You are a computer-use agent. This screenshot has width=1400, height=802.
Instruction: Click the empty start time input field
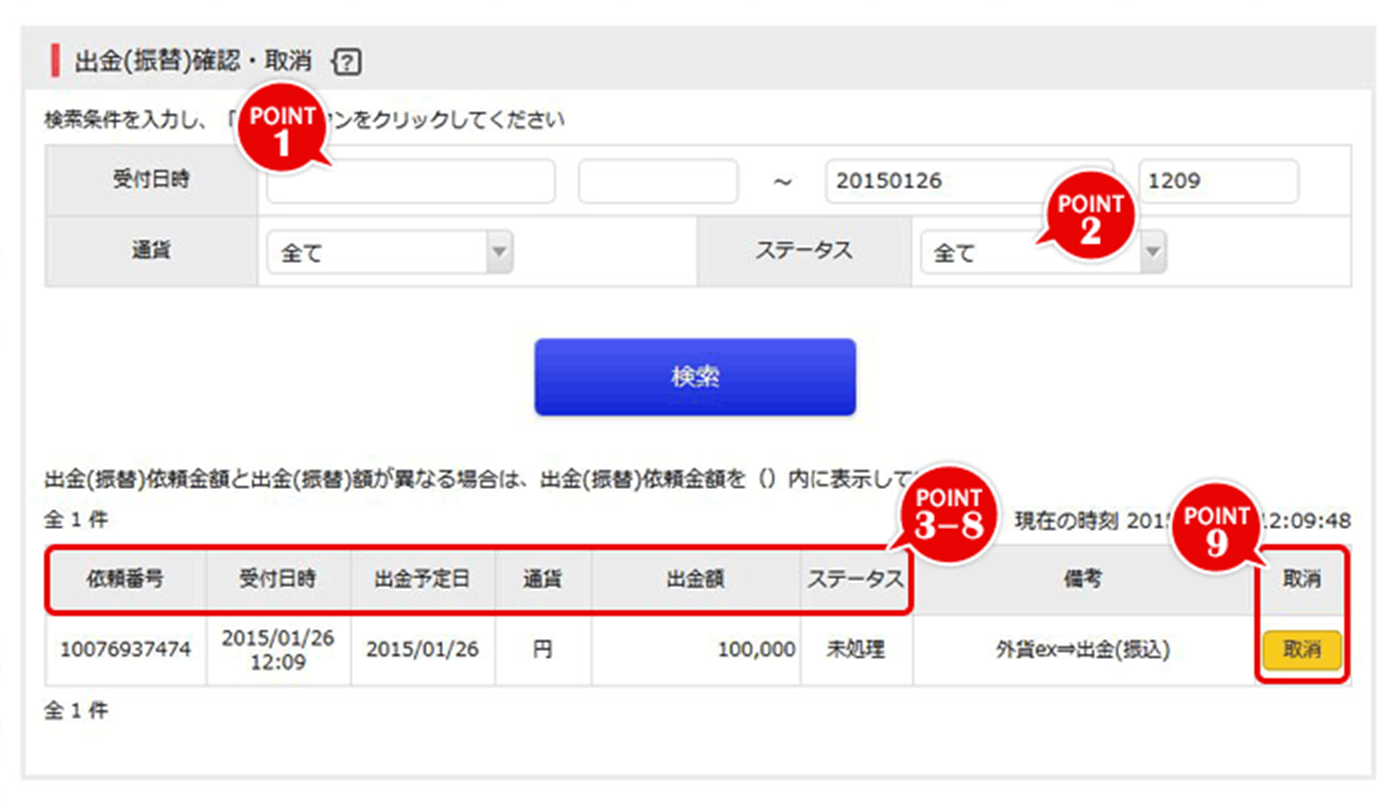(657, 181)
